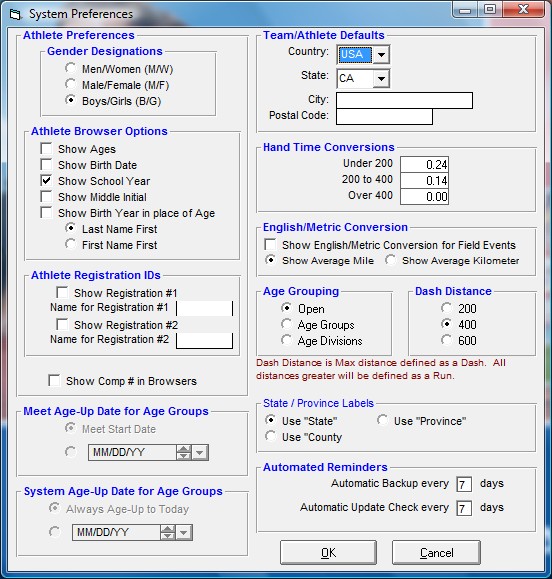Viewport: 552px width, 579px height.
Task: Click the 200 to 400 hand time field
Action: coord(425,180)
